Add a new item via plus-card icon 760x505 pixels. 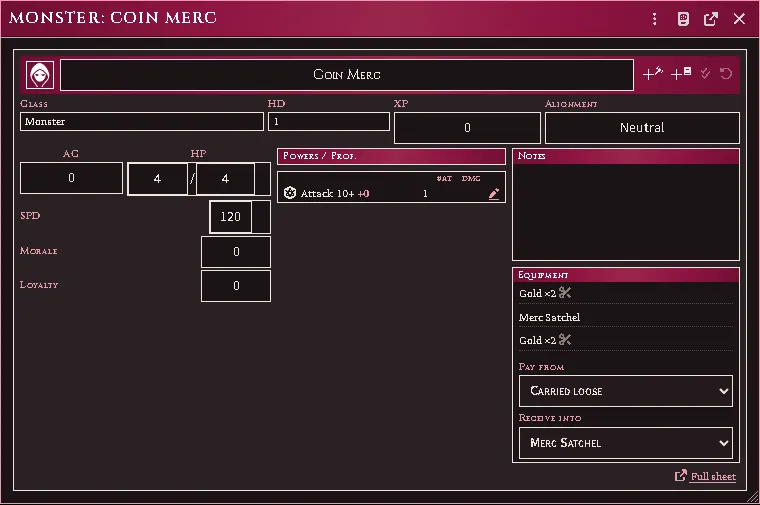[681, 74]
